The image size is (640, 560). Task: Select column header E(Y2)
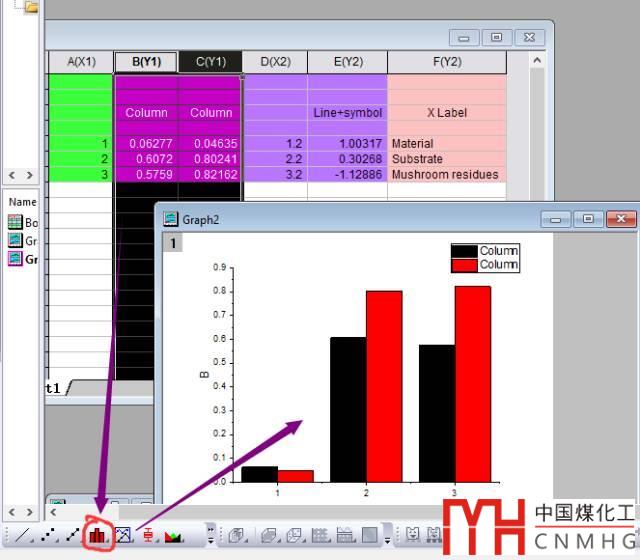(348, 62)
